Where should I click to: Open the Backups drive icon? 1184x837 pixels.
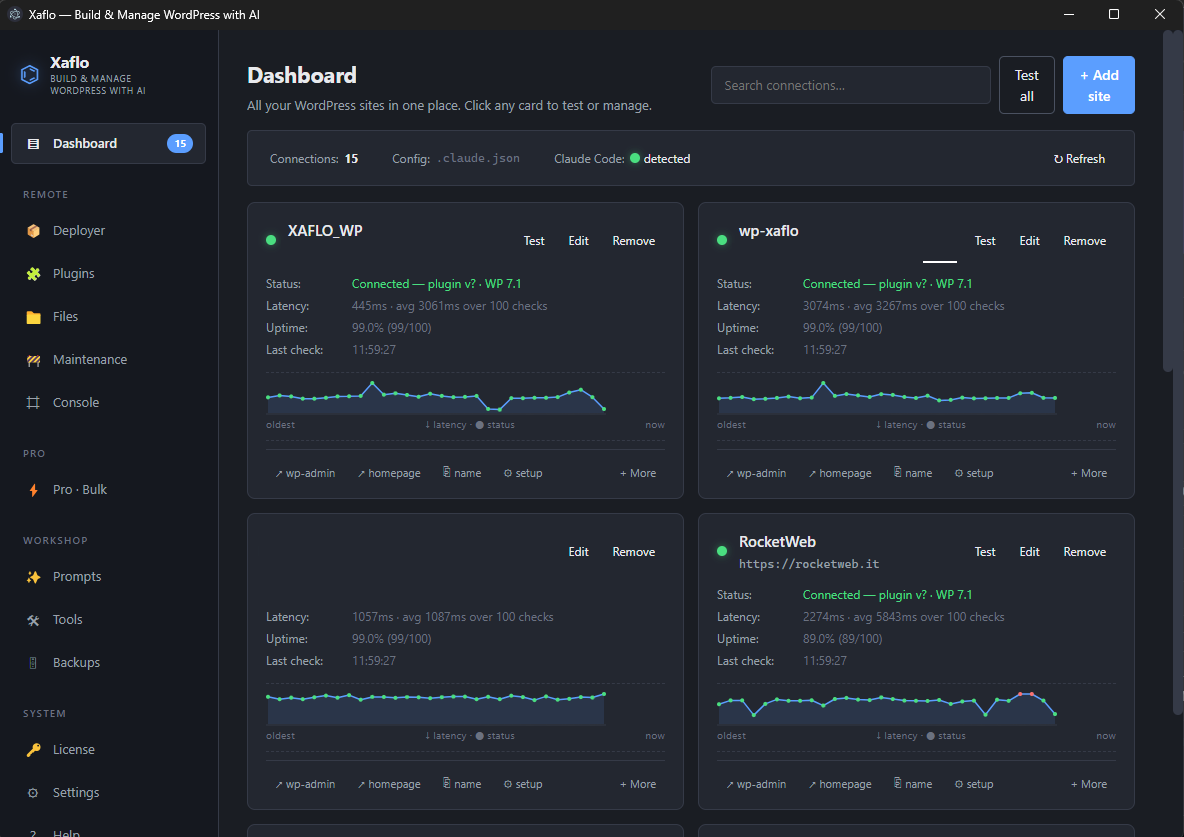33,662
